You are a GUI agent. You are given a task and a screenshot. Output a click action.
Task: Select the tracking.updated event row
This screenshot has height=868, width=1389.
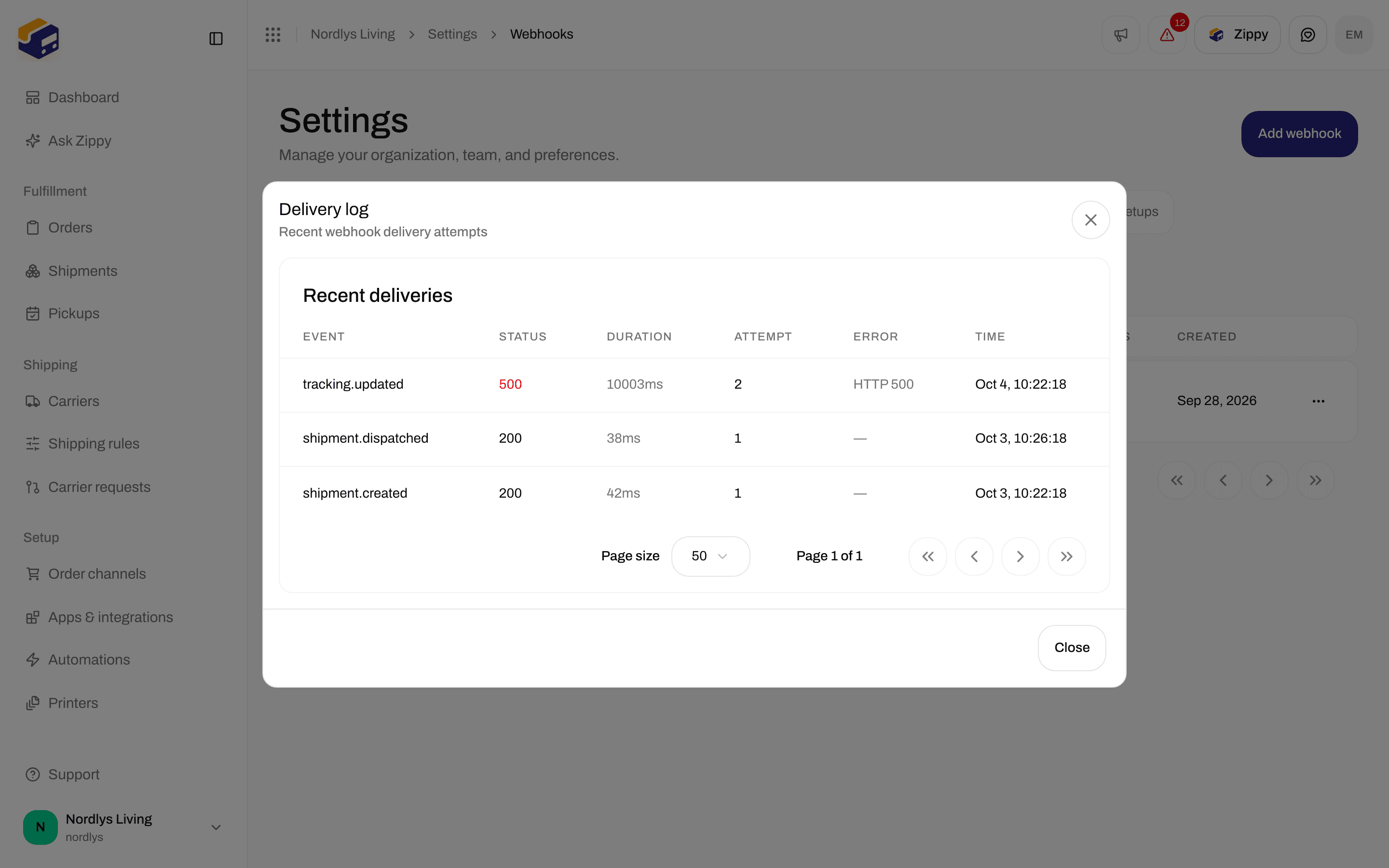[694, 385]
